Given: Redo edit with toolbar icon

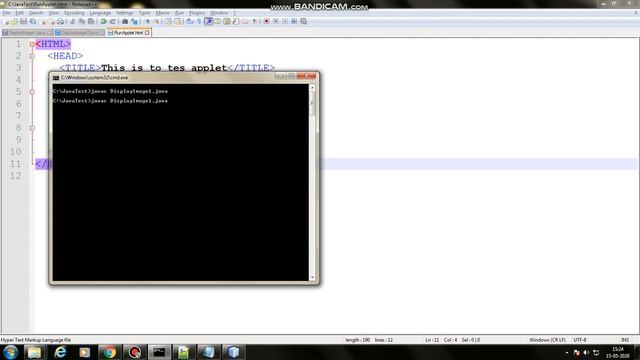Looking at the screenshot, I should tap(113, 21).
